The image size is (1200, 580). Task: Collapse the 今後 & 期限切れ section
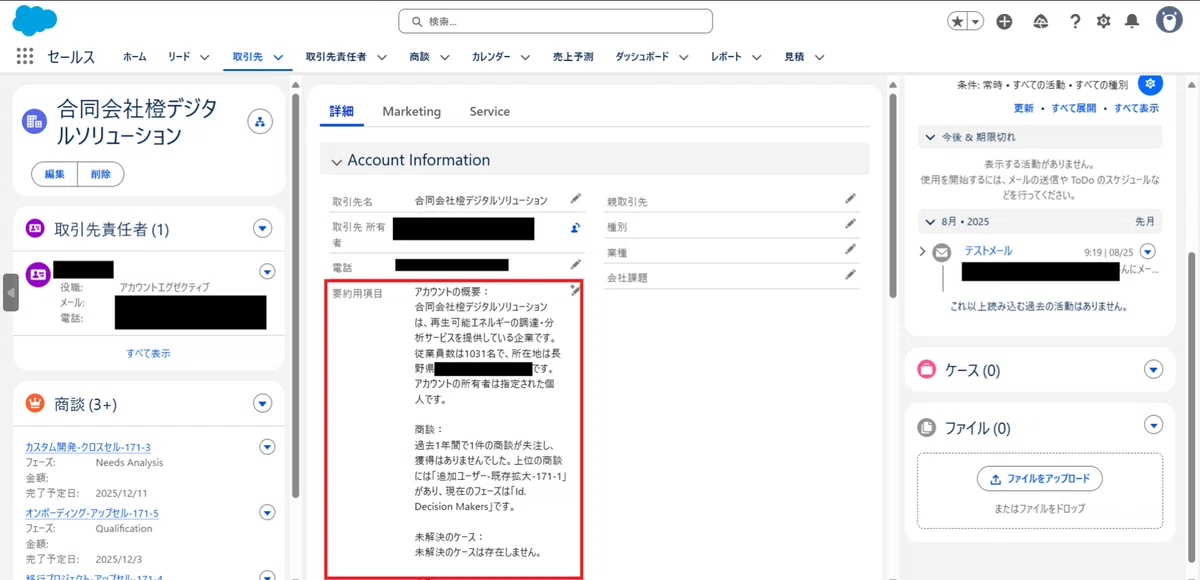930,137
